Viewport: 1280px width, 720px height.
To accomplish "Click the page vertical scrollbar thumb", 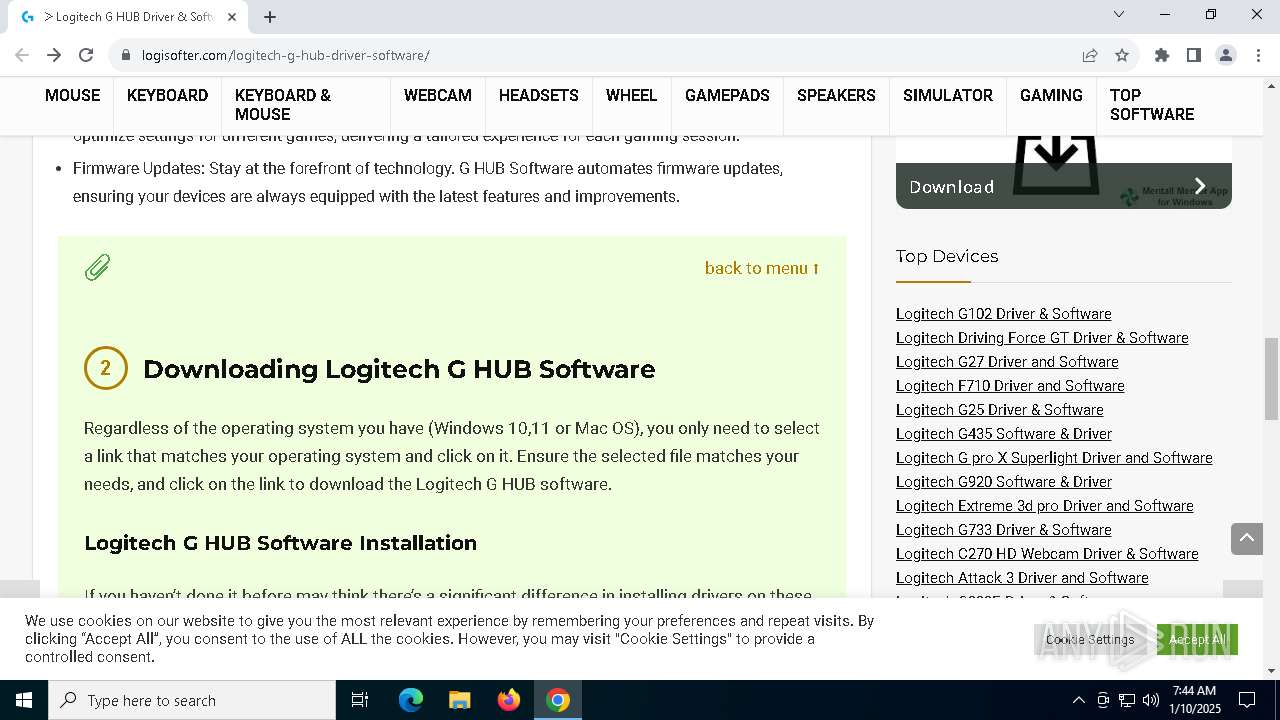I will (x=1271, y=379).
